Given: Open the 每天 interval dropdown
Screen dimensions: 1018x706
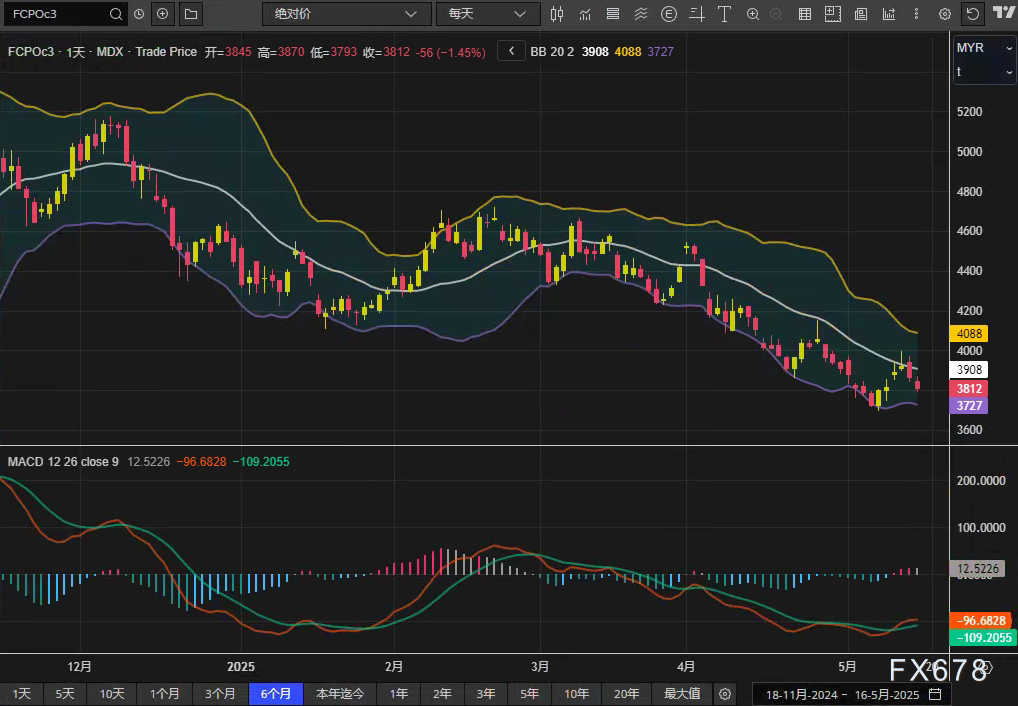Looking at the screenshot, I should (x=487, y=14).
